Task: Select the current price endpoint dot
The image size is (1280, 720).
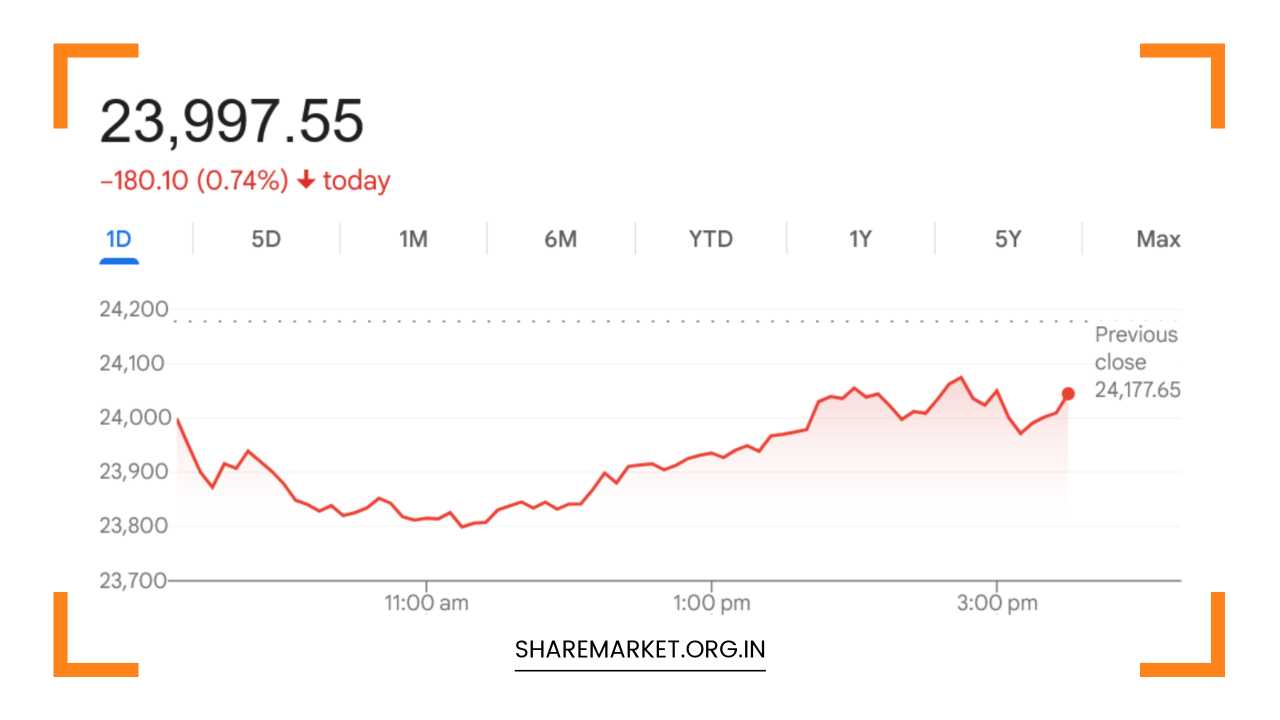Action: point(1066,394)
